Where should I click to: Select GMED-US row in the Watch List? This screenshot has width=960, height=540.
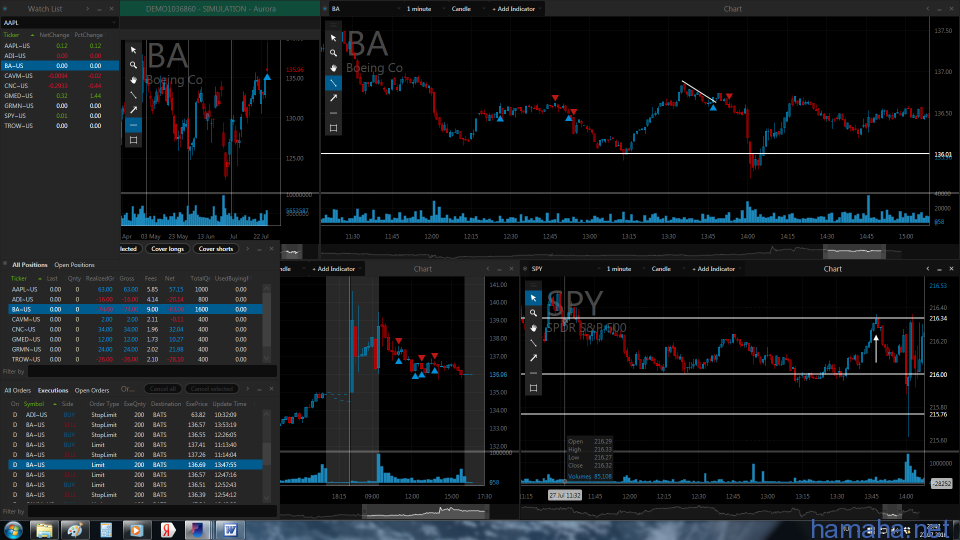pyautogui.click(x=59, y=96)
